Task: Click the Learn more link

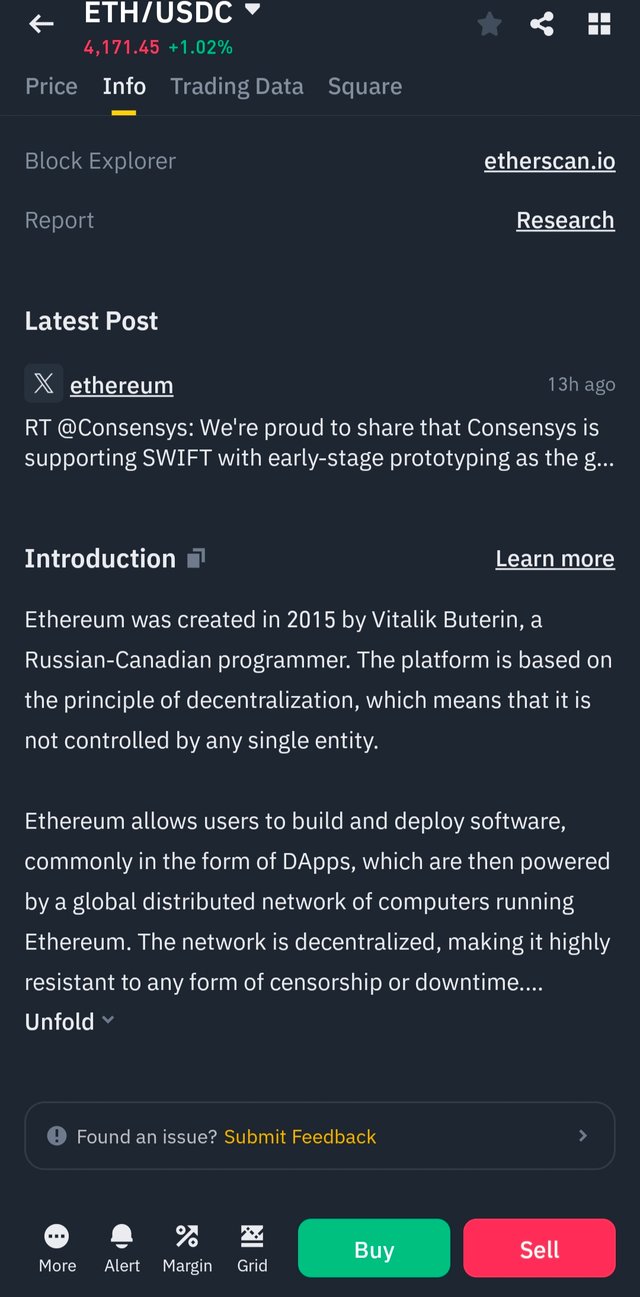Action: pos(555,558)
